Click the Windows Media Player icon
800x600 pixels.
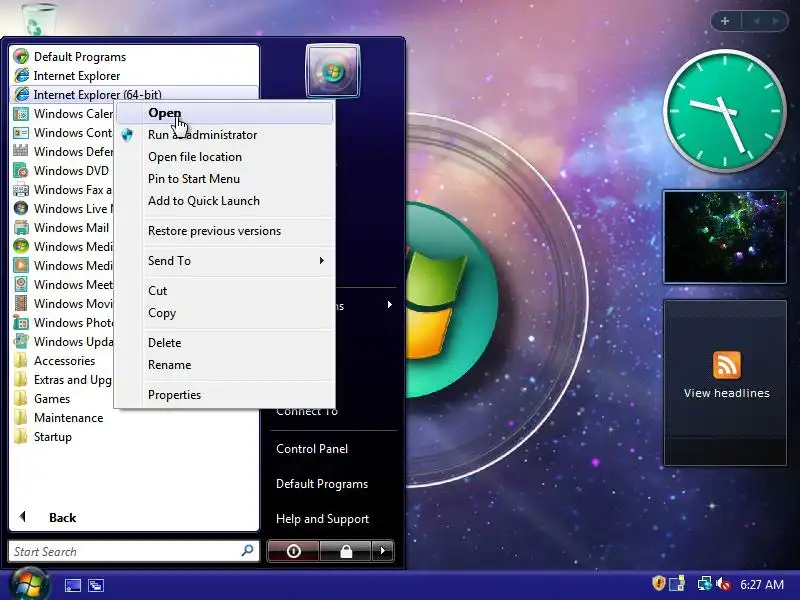pos(21,265)
